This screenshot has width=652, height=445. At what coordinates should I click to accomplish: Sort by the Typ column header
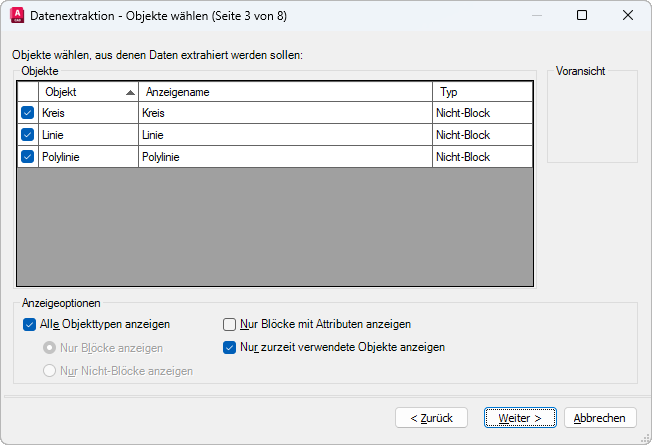pos(482,92)
